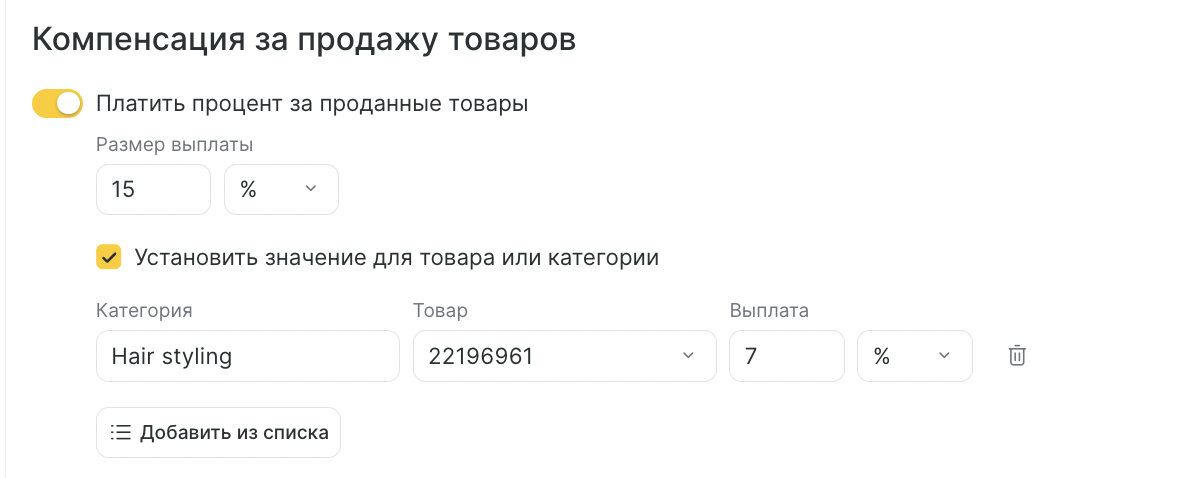The image size is (1188, 478).
Task: Click the chevron next to 15 percent
Action: (310, 189)
